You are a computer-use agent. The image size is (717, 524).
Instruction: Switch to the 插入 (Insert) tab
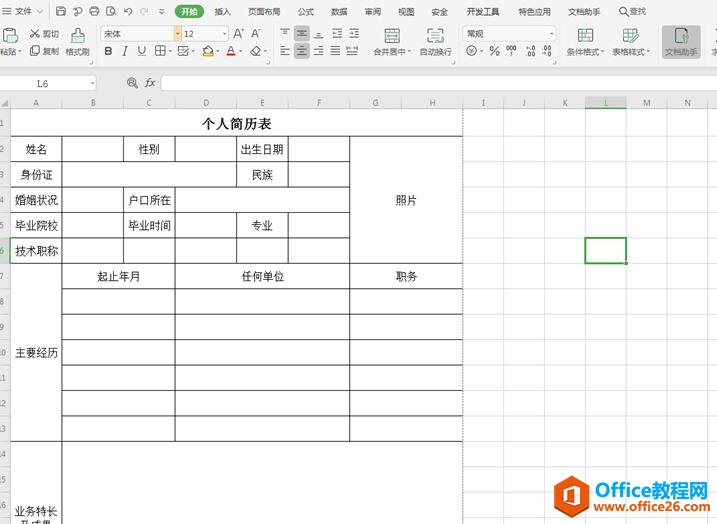[223, 11]
